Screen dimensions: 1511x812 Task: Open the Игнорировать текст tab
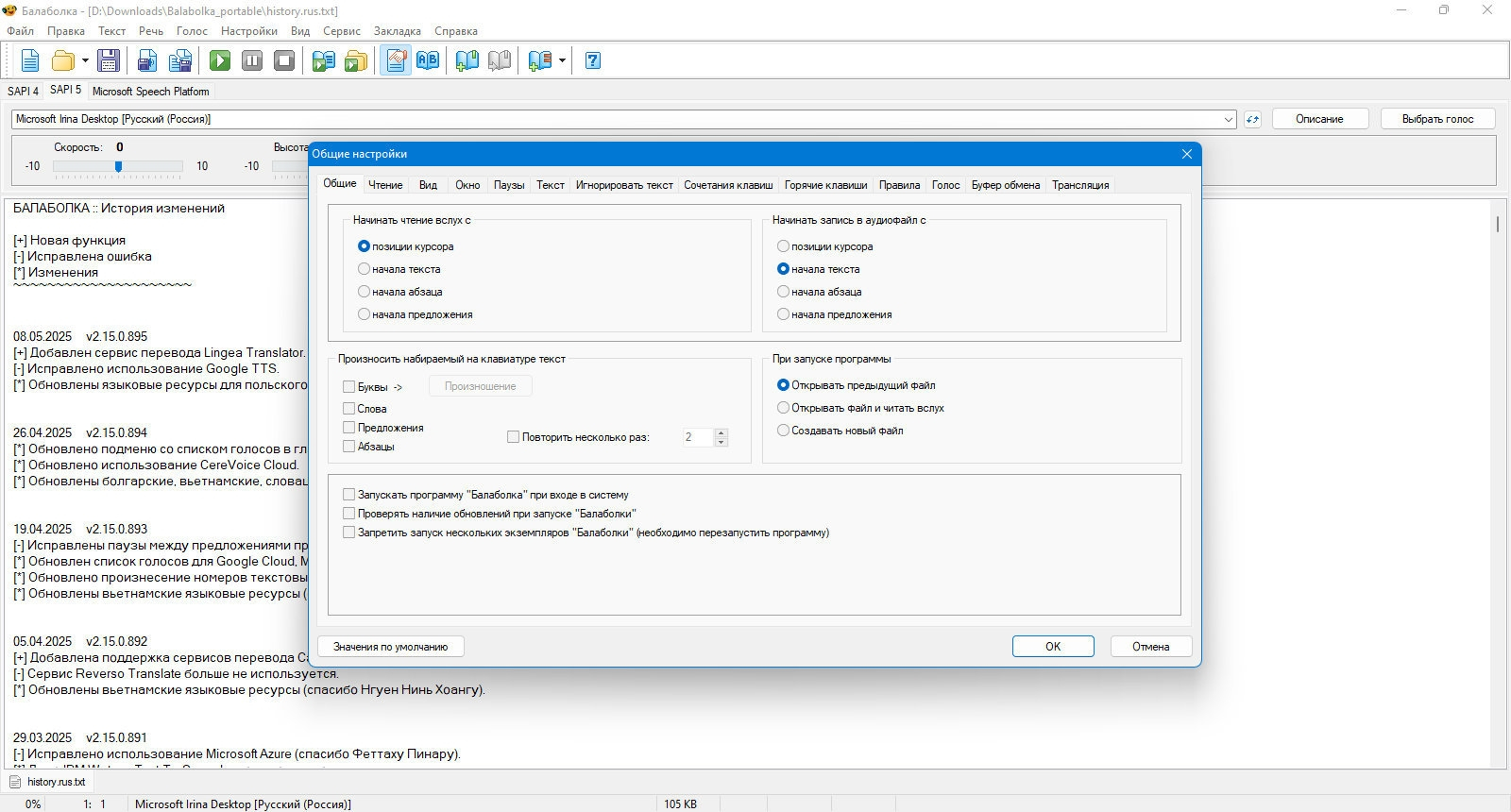(624, 185)
